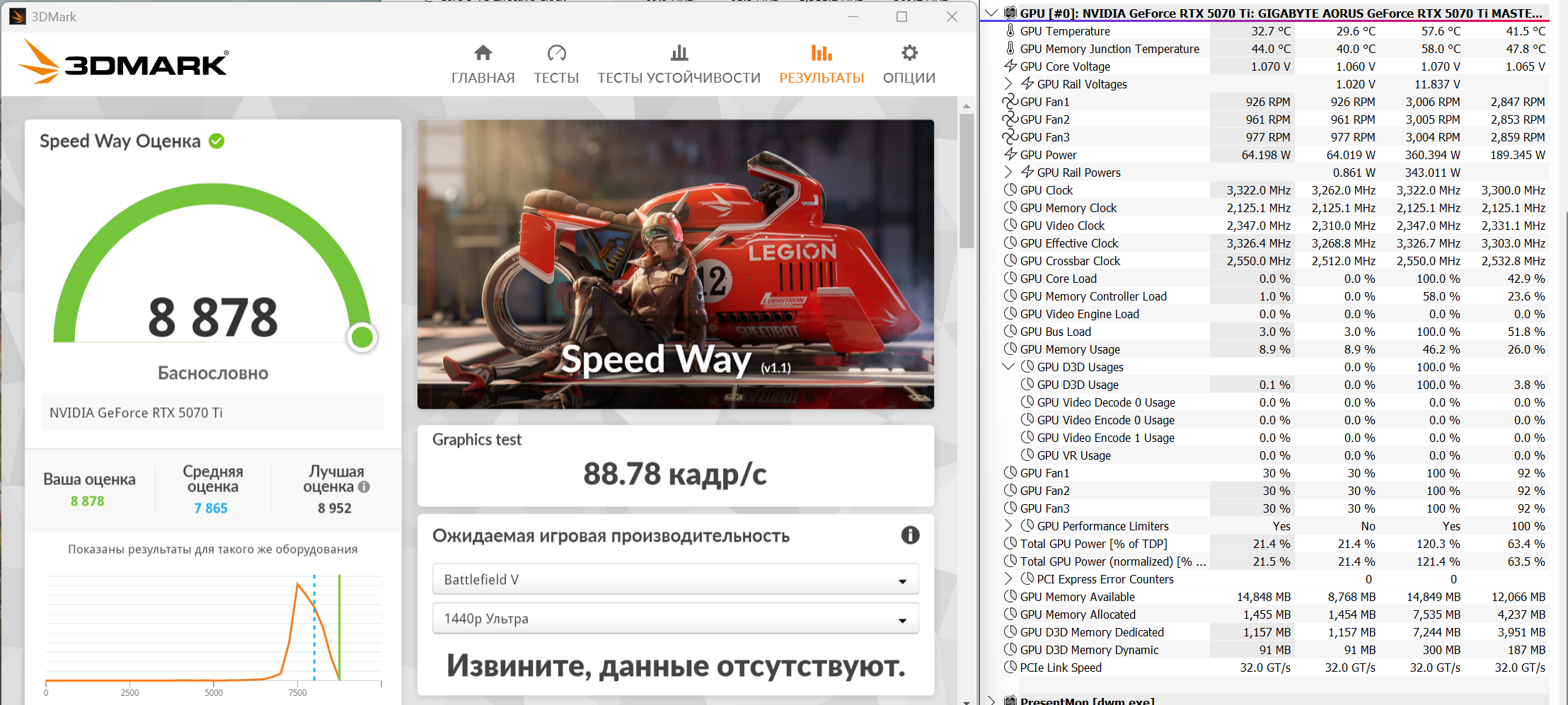Screen dimensions: 1568x705
Task: Click the lightning icon beside GPU Rail Powers
Action: tap(1027, 172)
